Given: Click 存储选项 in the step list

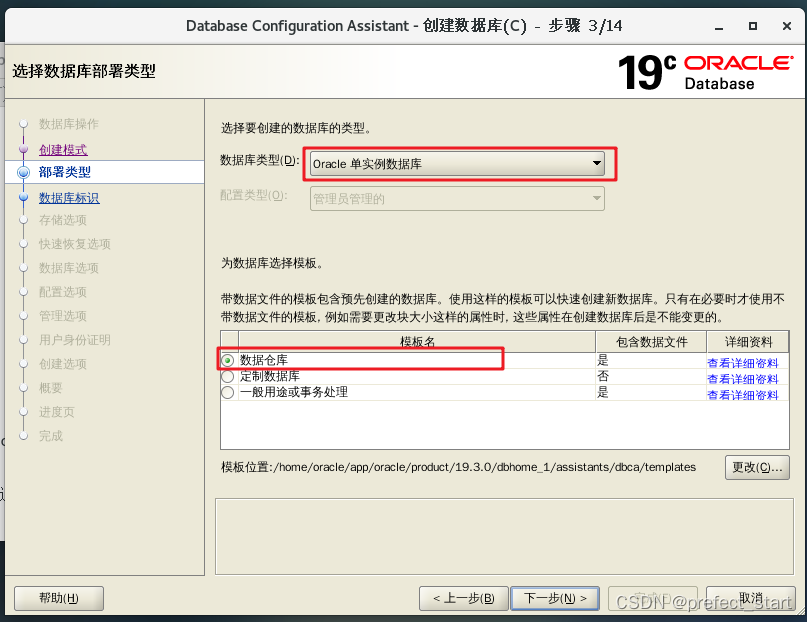Looking at the screenshot, I should click(63, 220).
